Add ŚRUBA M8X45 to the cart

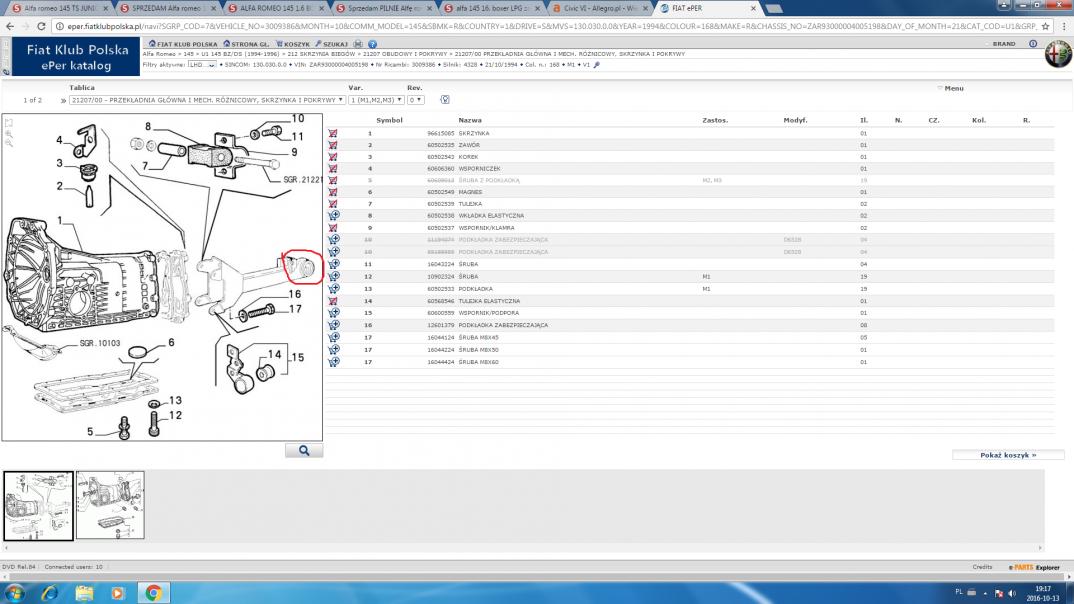click(334, 338)
